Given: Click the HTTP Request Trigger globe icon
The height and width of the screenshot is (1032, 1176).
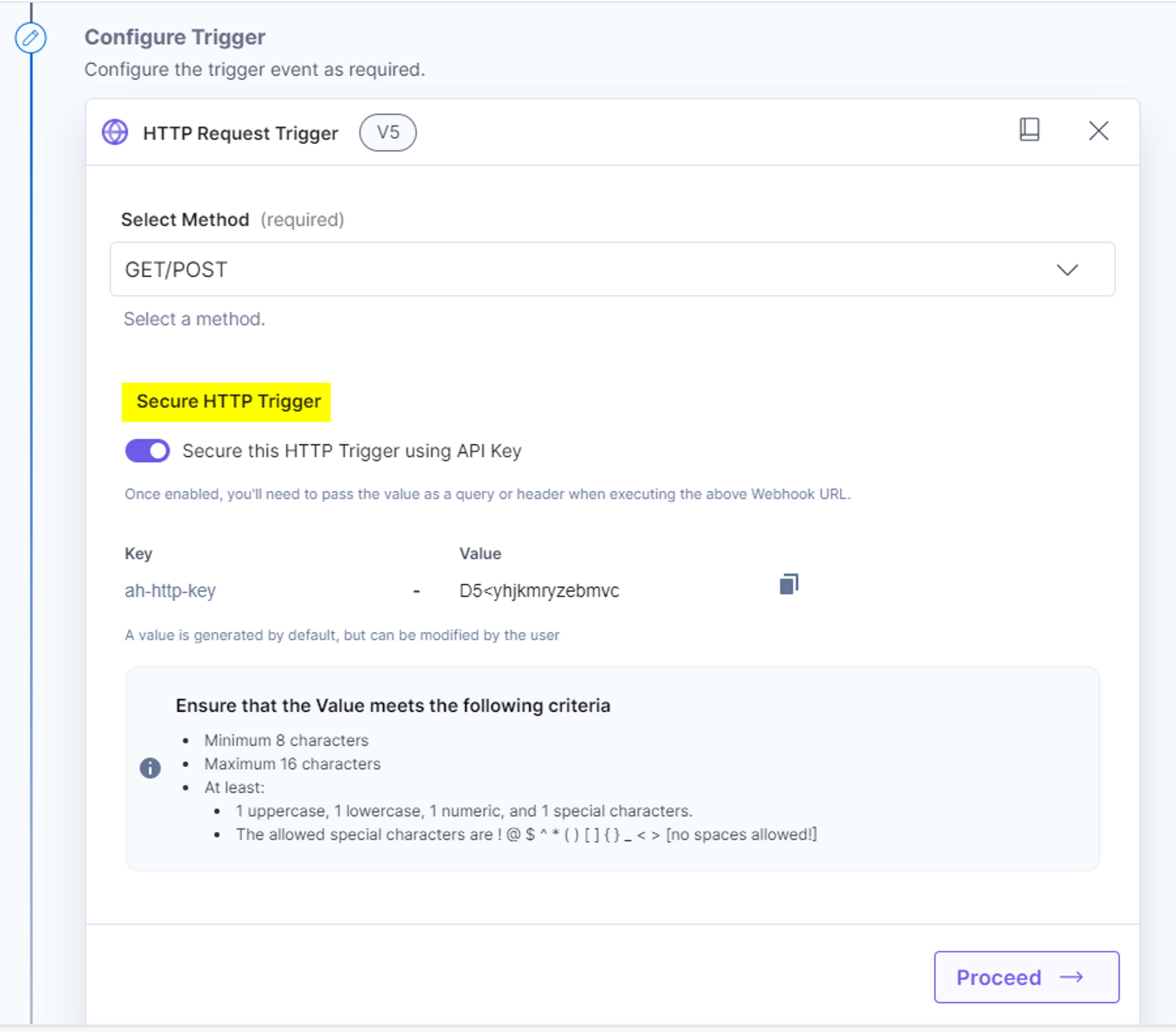Looking at the screenshot, I should (115, 132).
